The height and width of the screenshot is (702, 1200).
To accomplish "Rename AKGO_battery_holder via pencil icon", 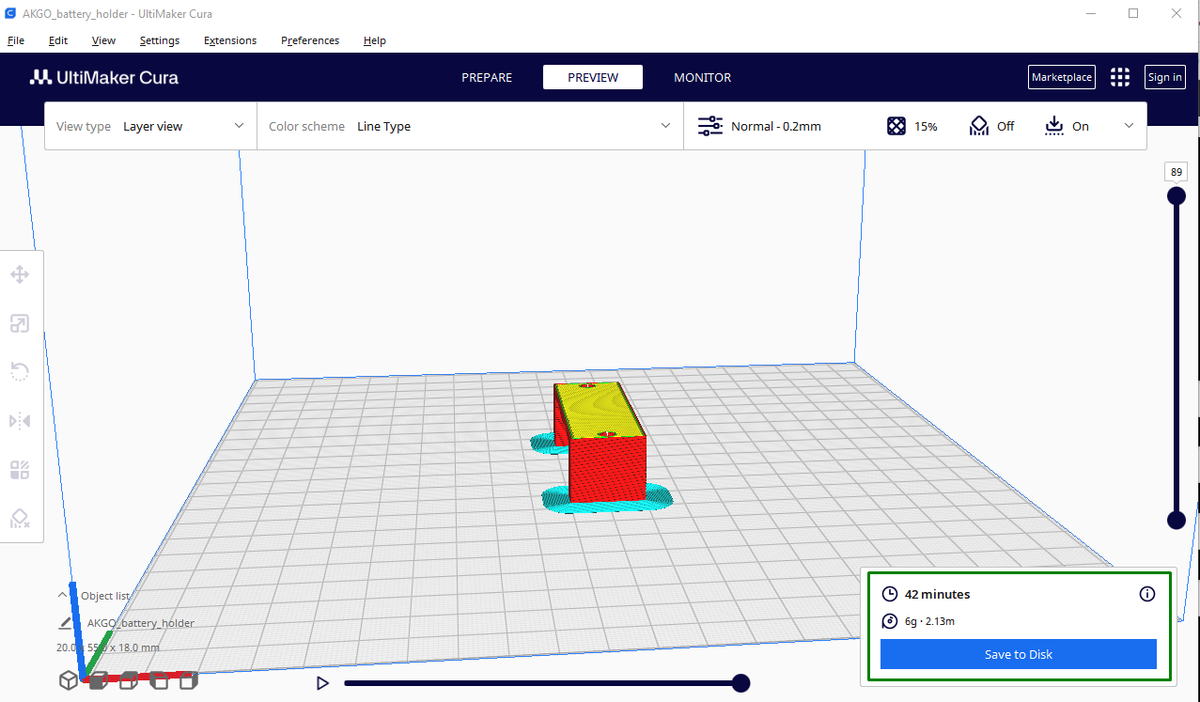I will pyautogui.click(x=66, y=622).
